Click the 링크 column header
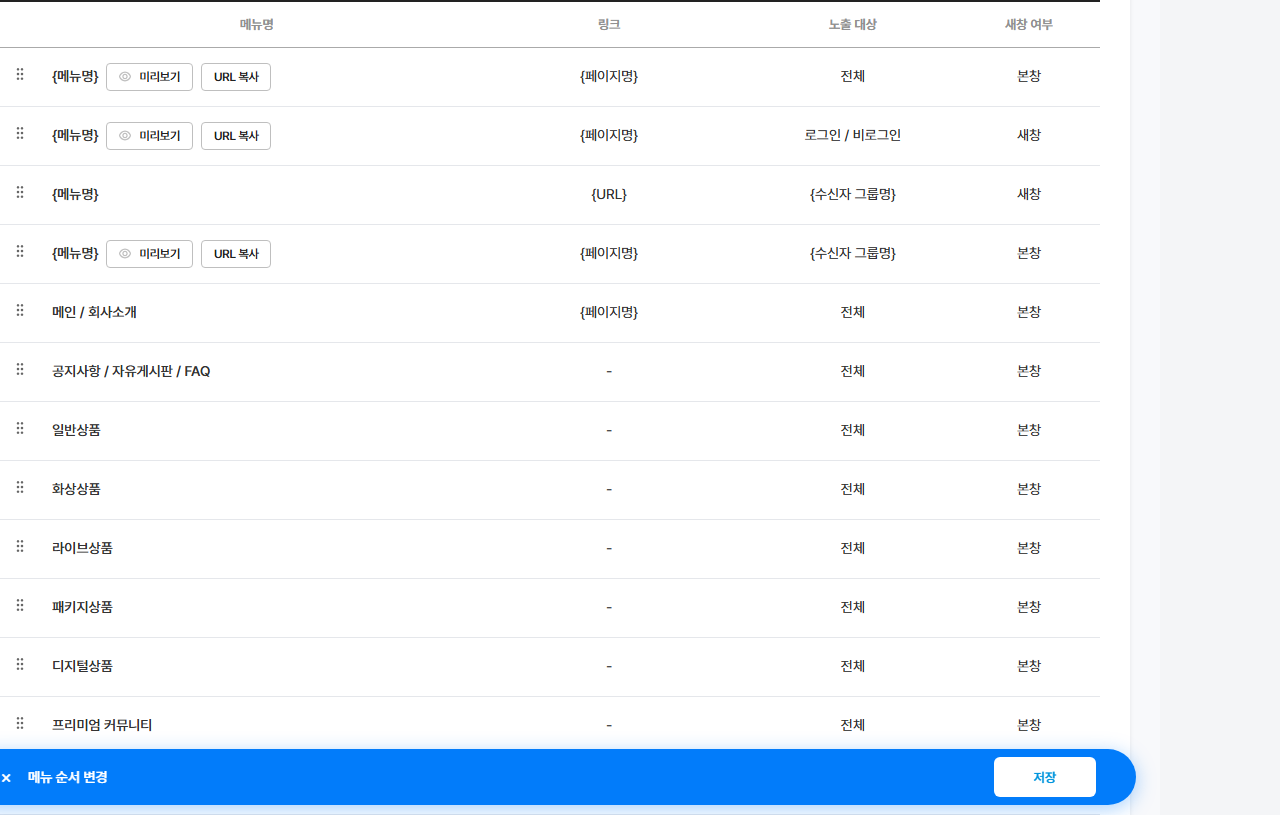 point(609,24)
